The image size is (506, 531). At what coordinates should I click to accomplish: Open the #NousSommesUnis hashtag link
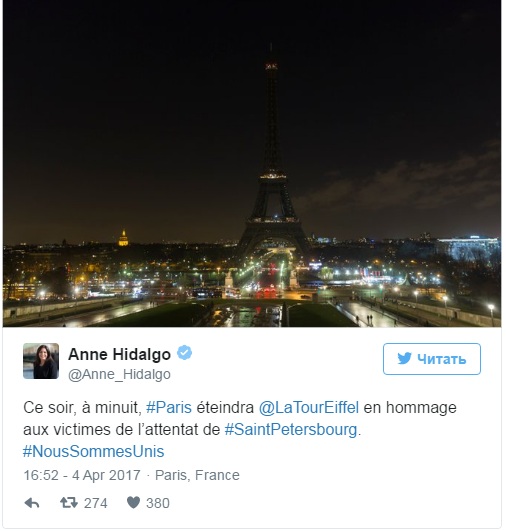click(93, 452)
